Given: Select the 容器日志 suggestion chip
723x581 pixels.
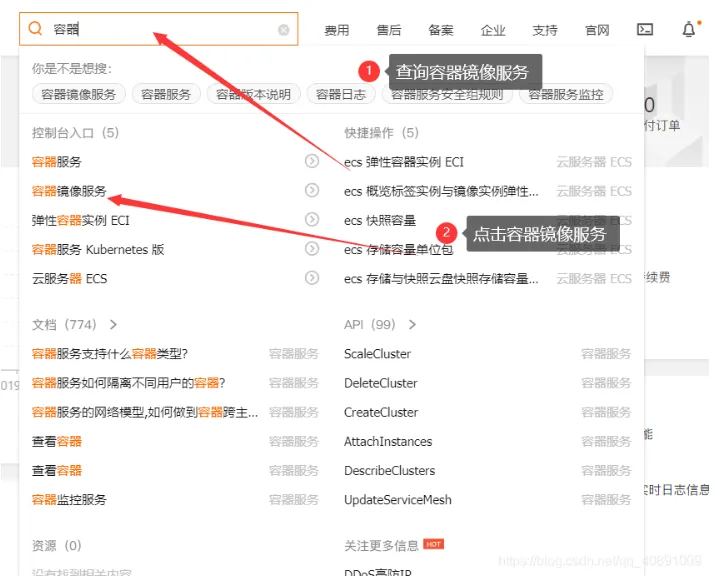Looking at the screenshot, I should [341, 94].
